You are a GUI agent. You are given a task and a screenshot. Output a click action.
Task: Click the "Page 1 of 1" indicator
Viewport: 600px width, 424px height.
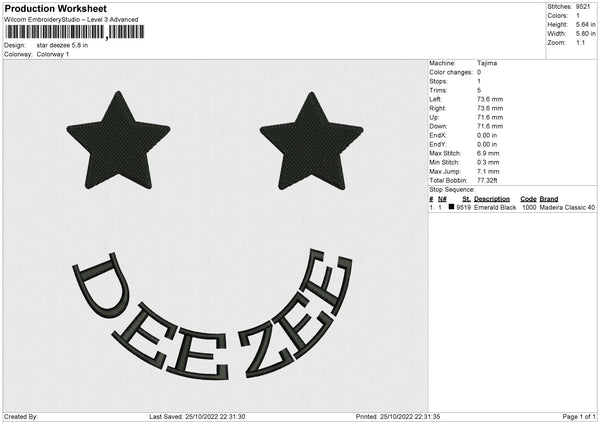point(579,417)
